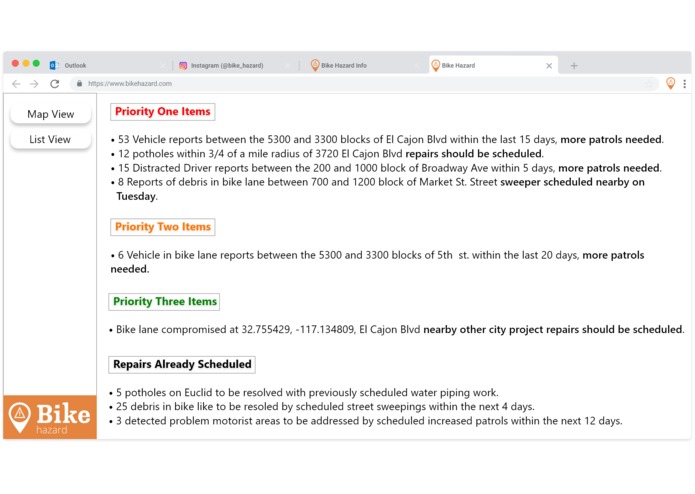Switch to List View

(51, 140)
